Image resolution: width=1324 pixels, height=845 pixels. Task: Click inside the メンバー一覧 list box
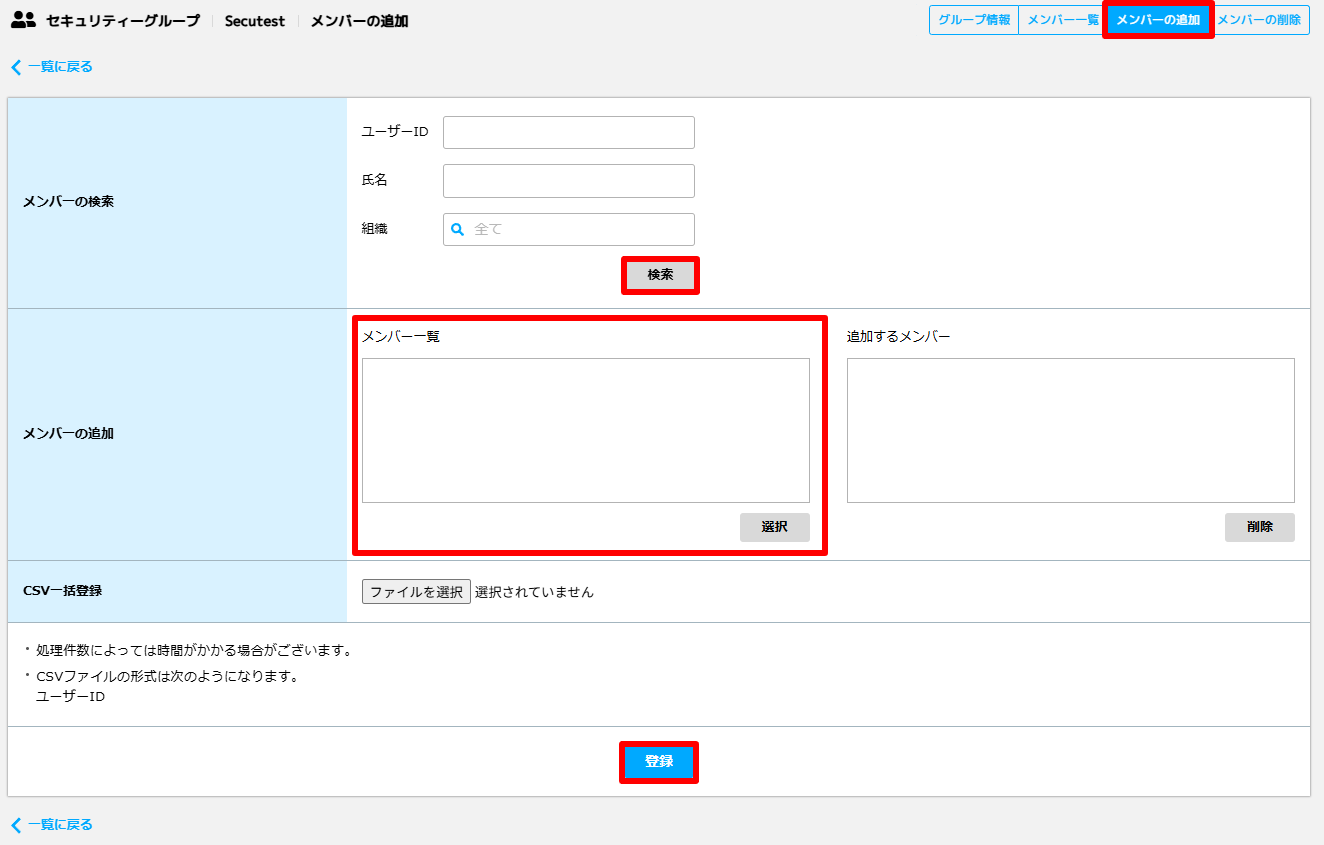[586, 430]
